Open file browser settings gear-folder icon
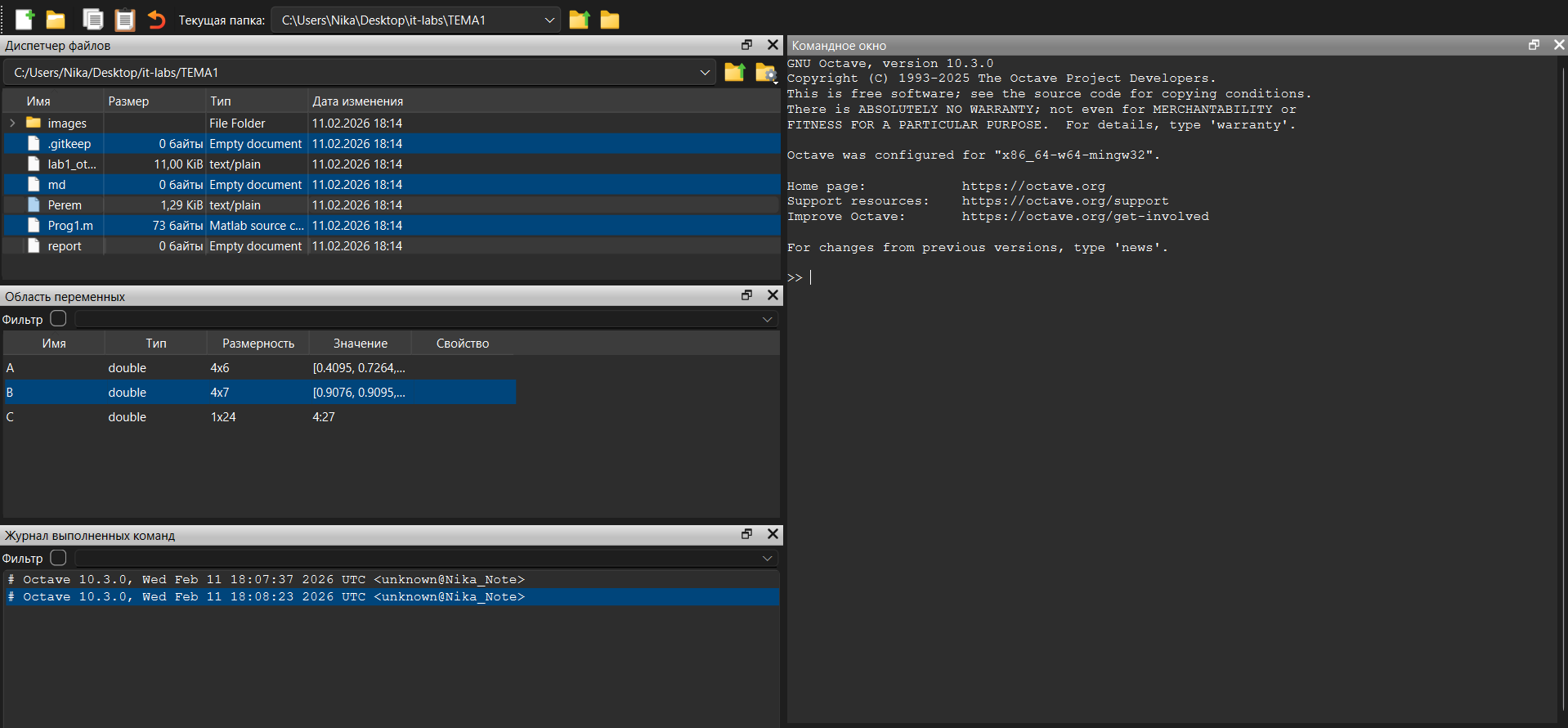 (x=765, y=73)
